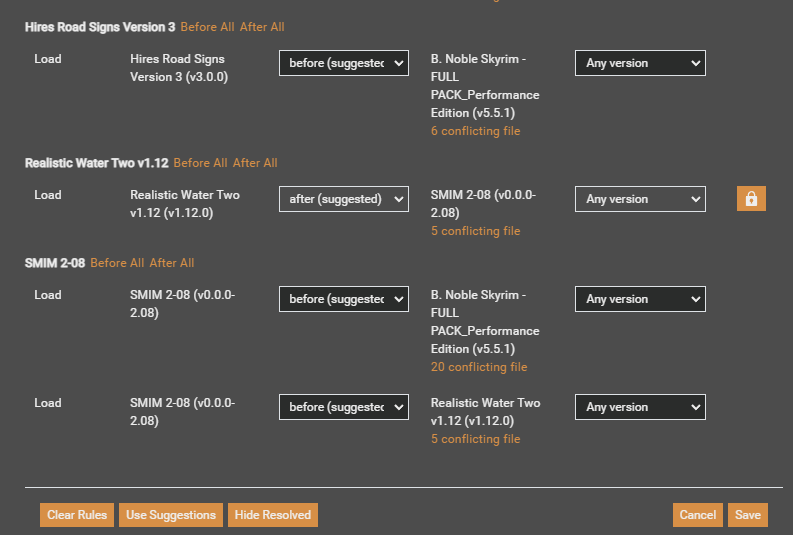Click Before All for SMIM 2-08
The width and height of the screenshot is (793, 535).
point(117,263)
